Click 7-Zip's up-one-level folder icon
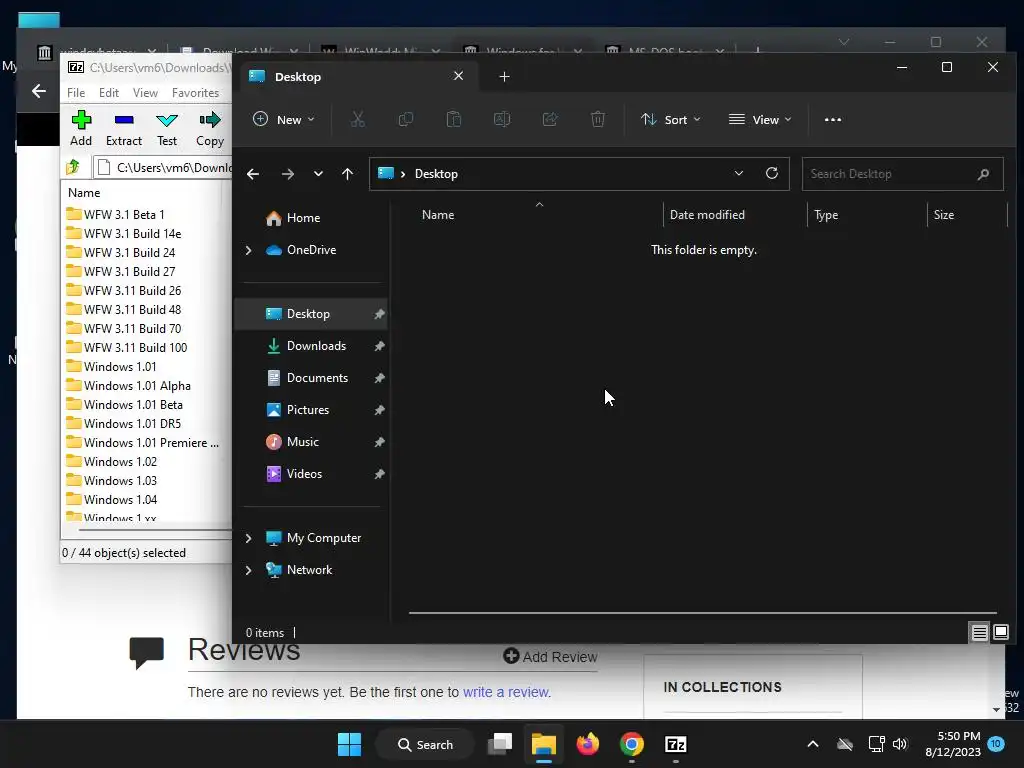This screenshot has height=768, width=1024. click(73, 167)
